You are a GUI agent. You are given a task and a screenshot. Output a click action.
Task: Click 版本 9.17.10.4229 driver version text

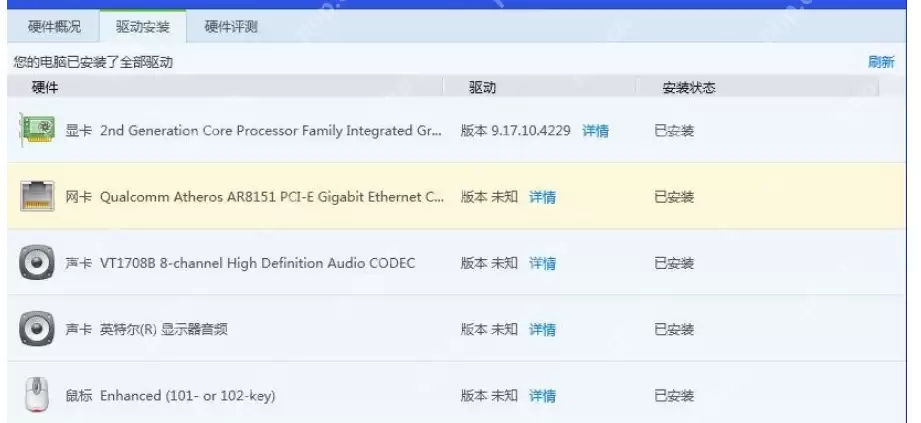point(515,130)
